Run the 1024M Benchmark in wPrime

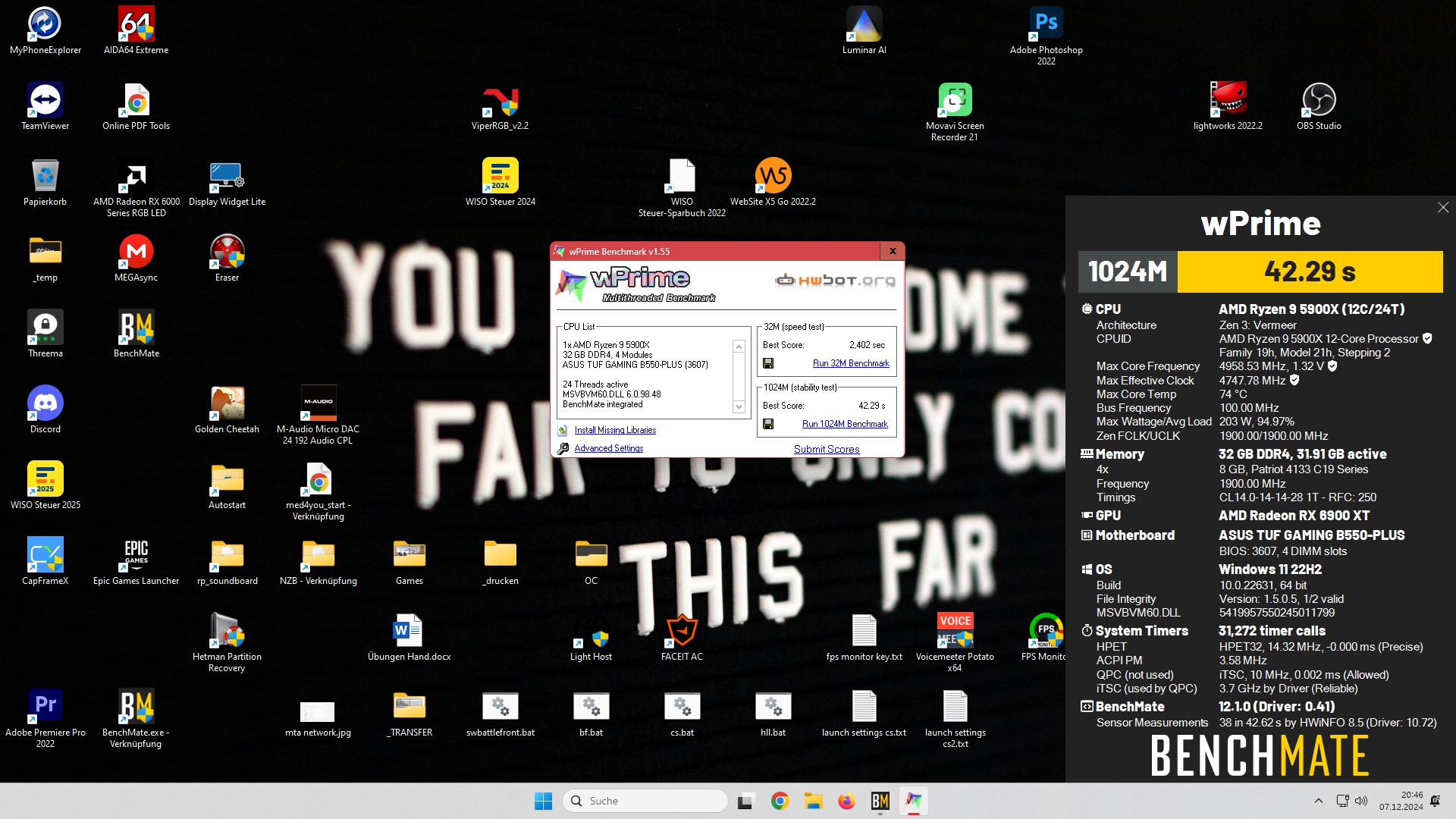coord(845,424)
